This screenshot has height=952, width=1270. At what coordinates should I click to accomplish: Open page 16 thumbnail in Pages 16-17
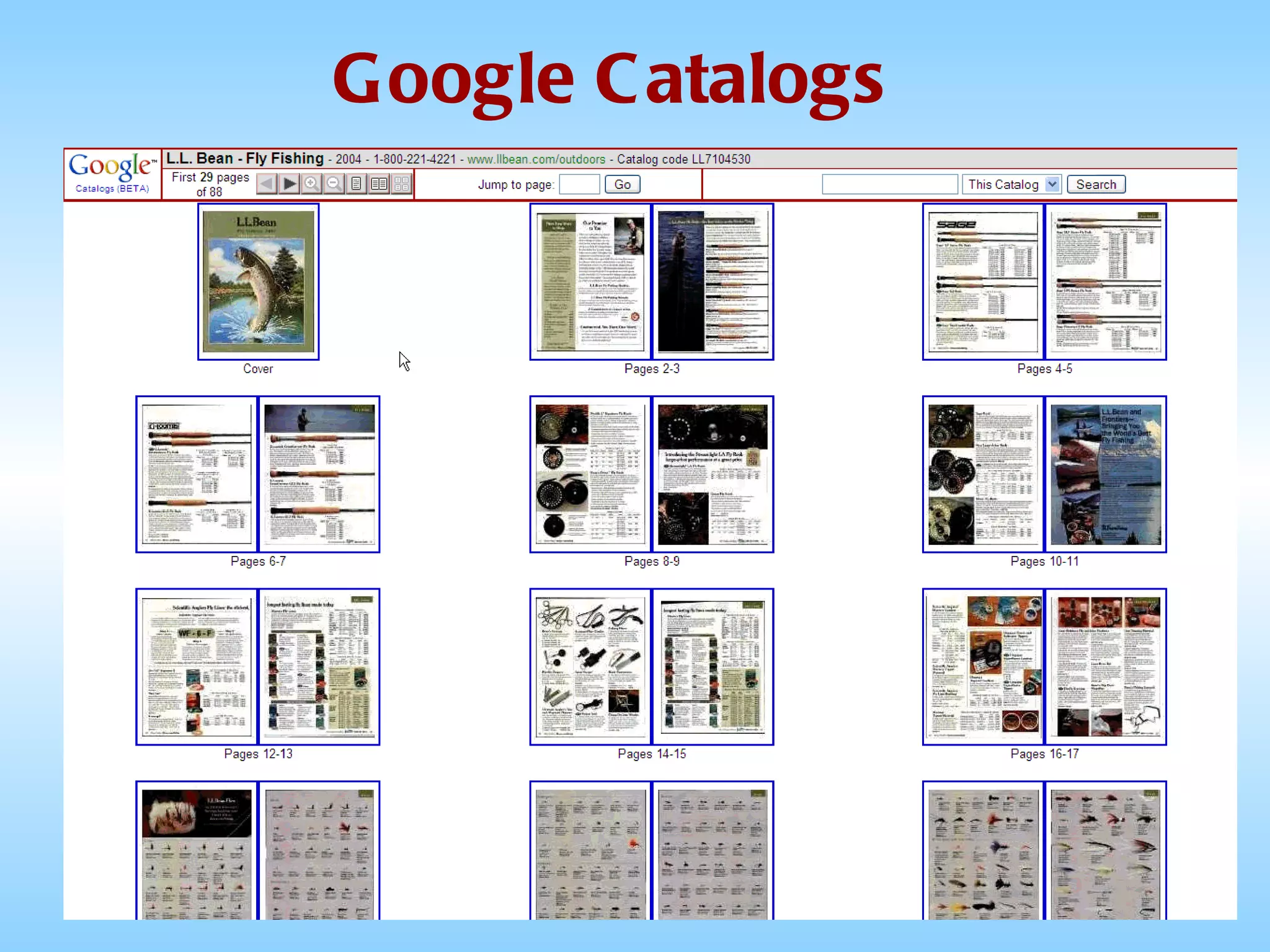point(984,667)
